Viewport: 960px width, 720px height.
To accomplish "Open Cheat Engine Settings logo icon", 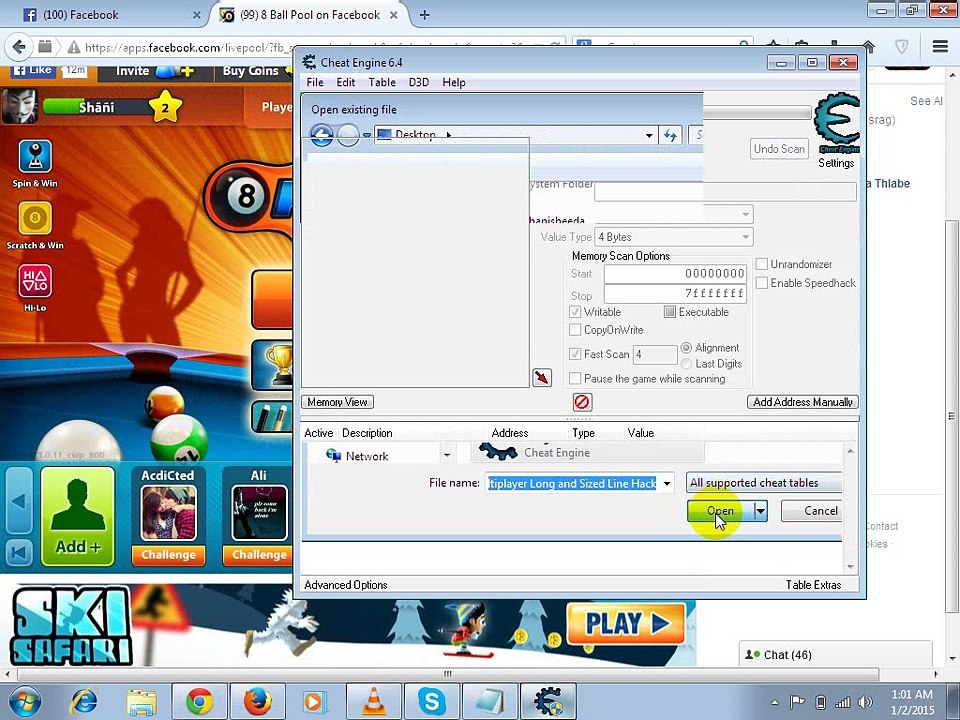I will coord(836,123).
